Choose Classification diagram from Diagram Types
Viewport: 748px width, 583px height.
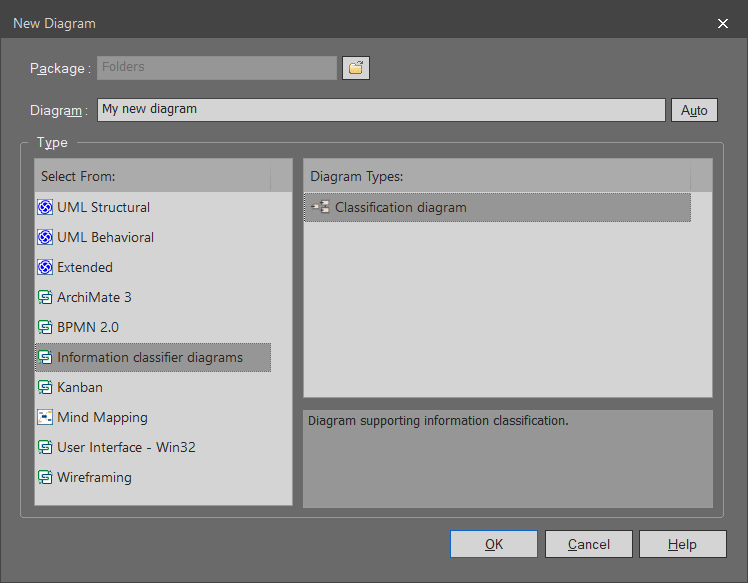400,208
